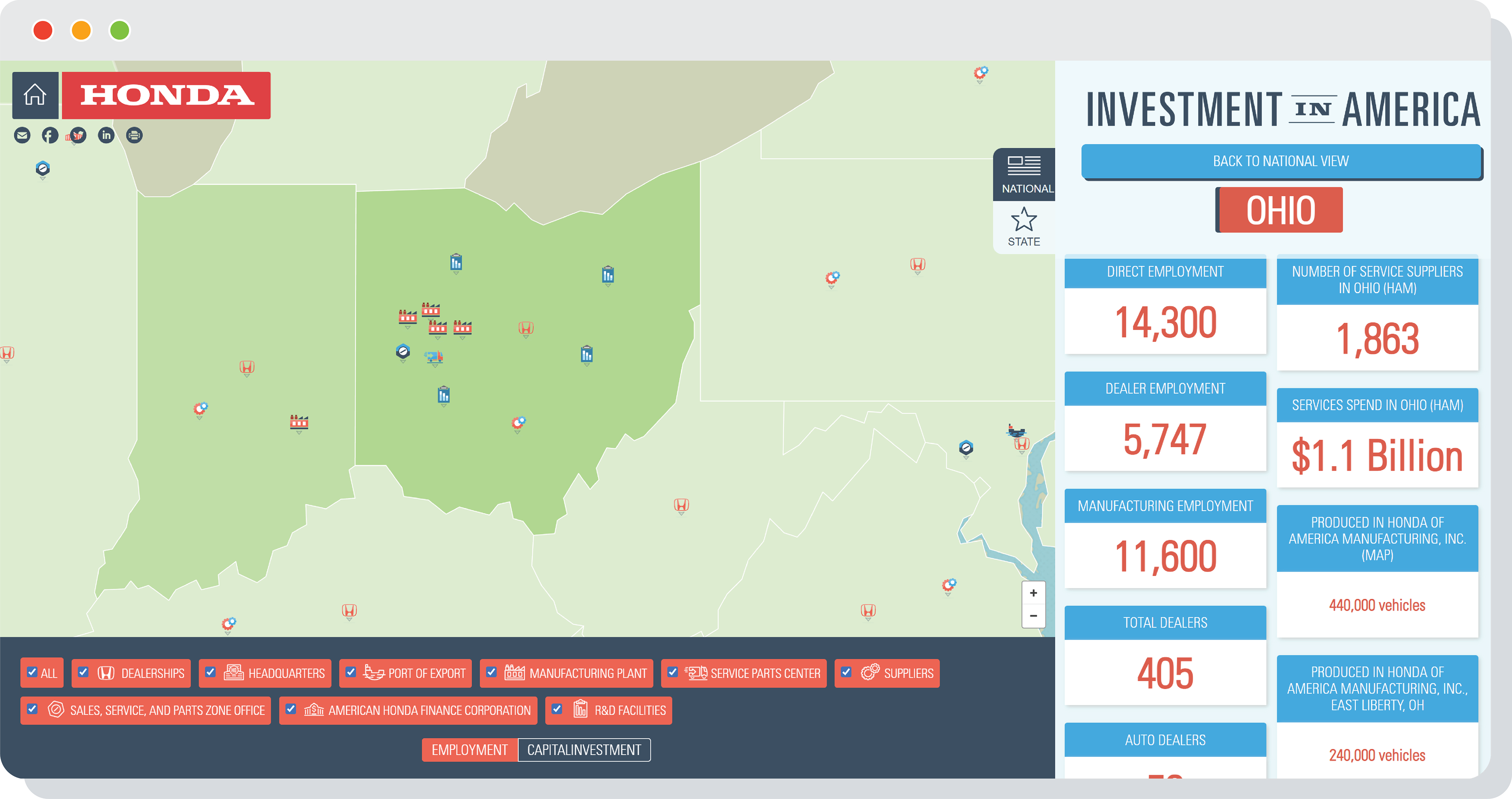Viewport: 1512px width, 799px height.
Task: Uncheck Service Parts Center filter
Action: (x=673, y=672)
